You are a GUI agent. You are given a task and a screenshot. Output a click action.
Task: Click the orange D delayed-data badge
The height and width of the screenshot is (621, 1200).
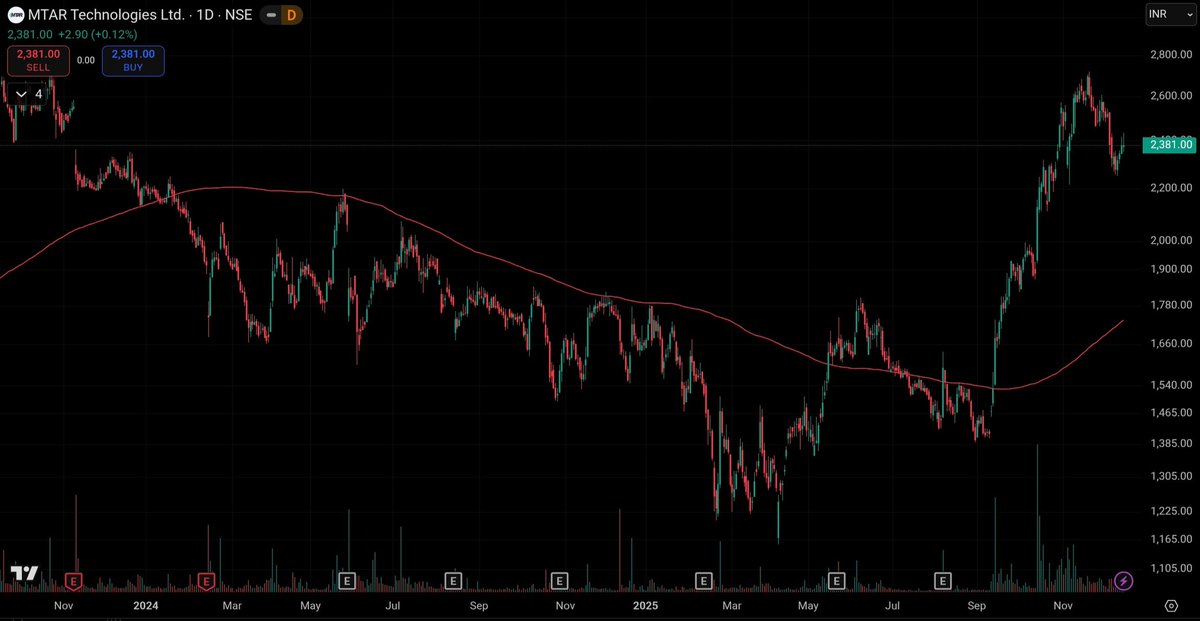pyautogui.click(x=291, y=15)
